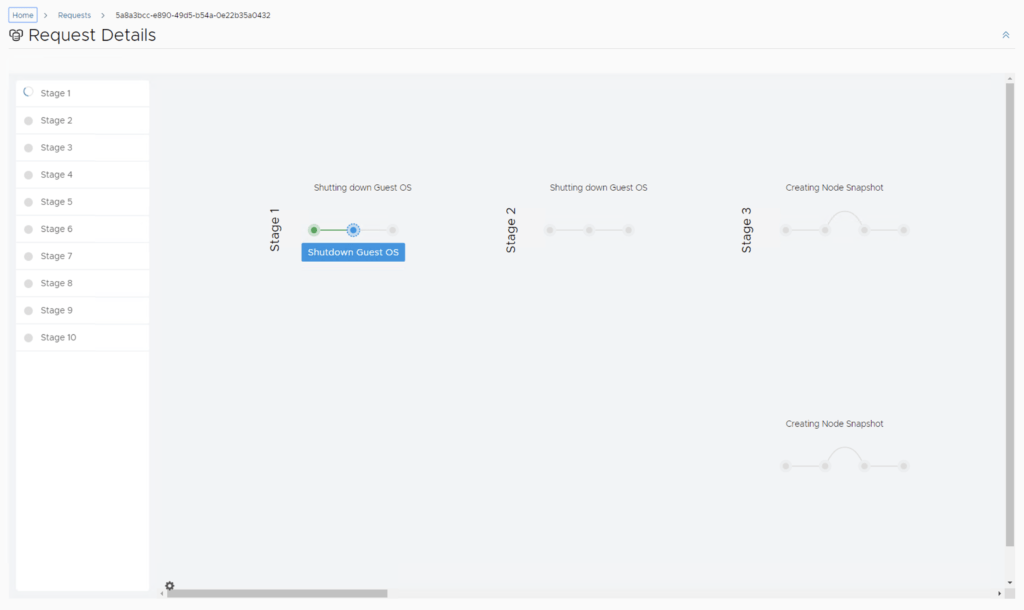Image resolution: width=1024 pixels, height=610 pixels.
Task: Select the blue in-progress node in Stage 1
Action: pos(353,230)
